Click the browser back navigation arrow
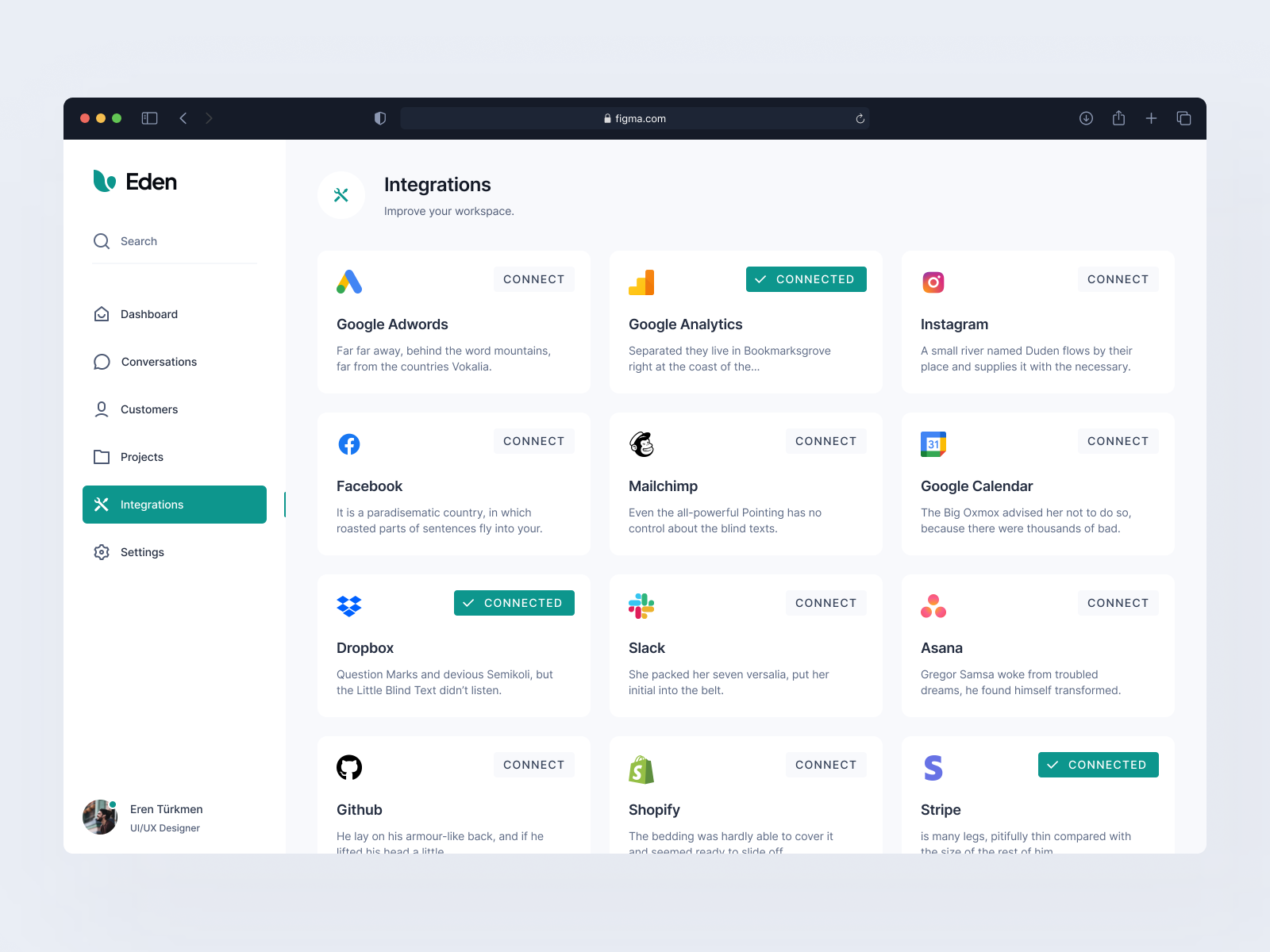1270x952 pixels. [183, 117]
